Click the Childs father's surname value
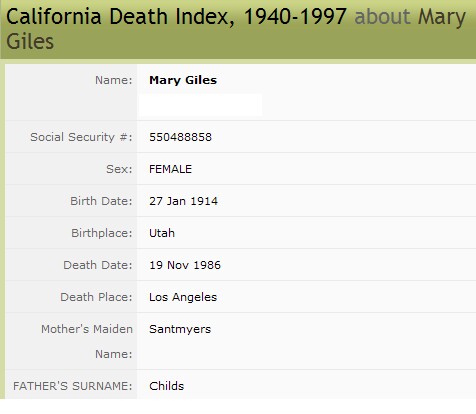 [x=166, y=386]
